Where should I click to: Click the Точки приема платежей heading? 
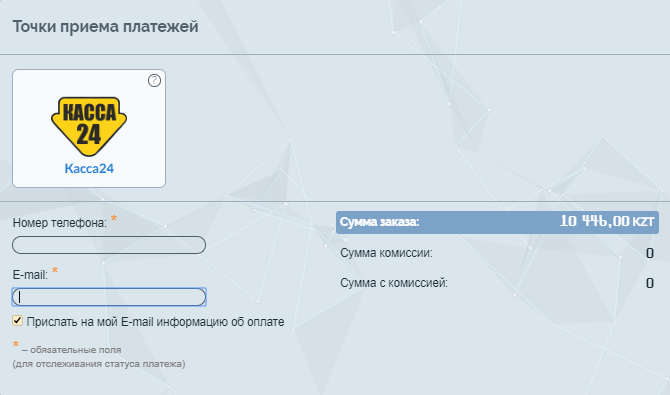tap(106, 26)
